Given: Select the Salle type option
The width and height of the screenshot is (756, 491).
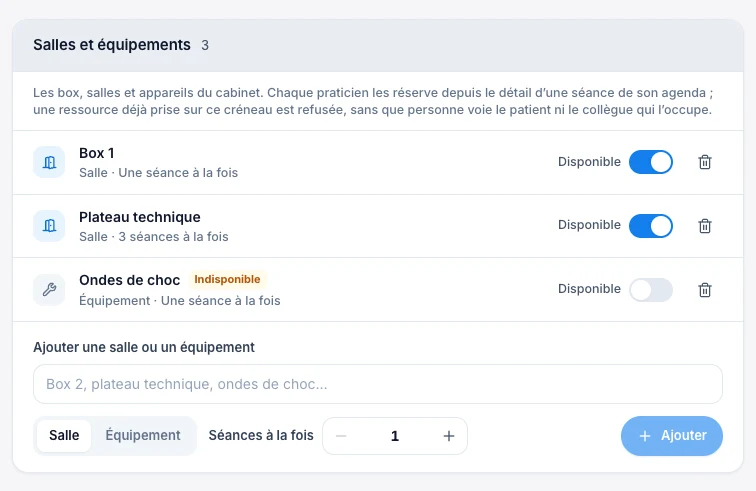Looking at the screenshot, I should (x=64, y=436).
